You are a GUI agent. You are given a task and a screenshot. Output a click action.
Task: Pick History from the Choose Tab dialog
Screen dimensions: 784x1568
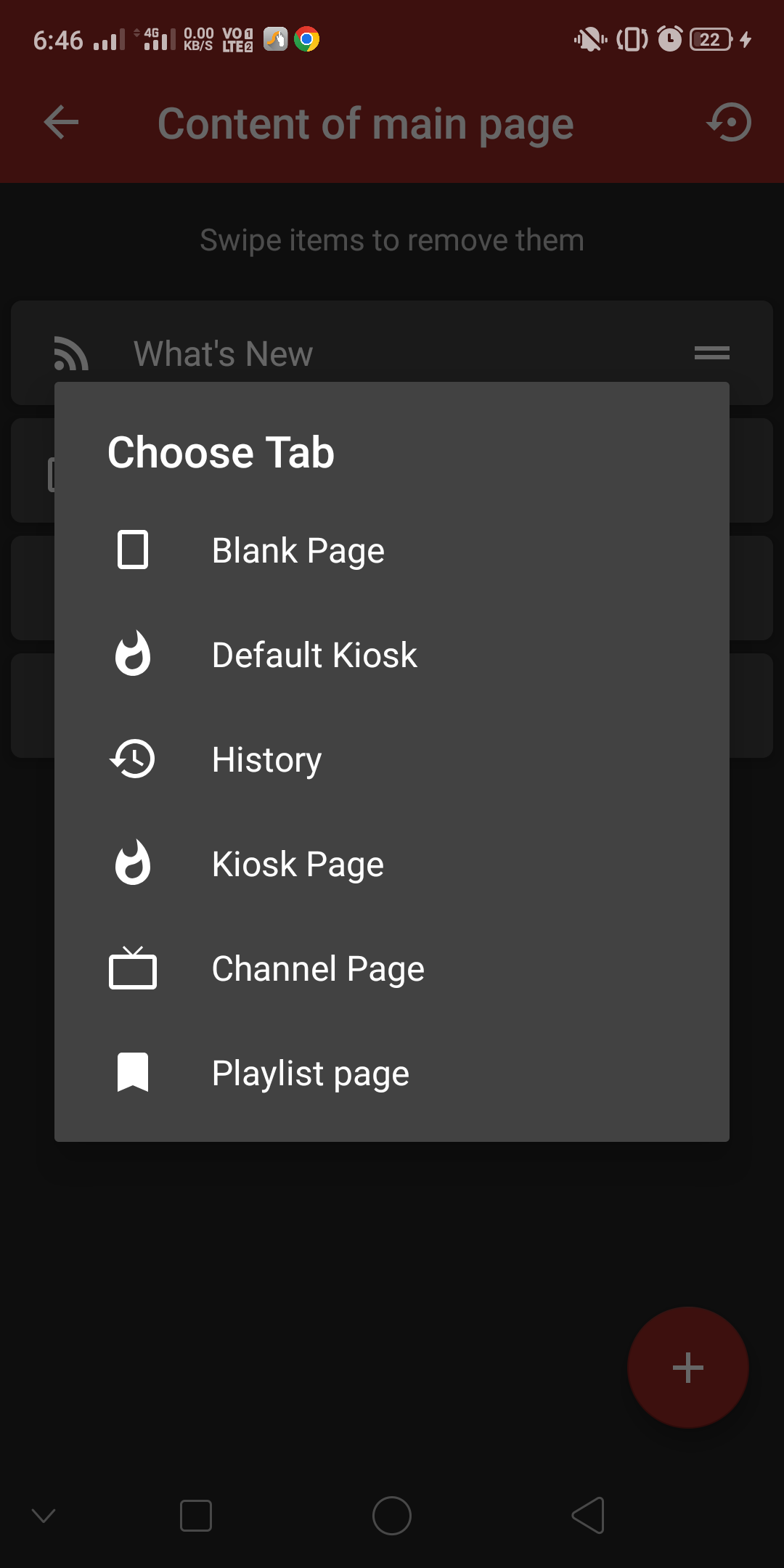266,759
